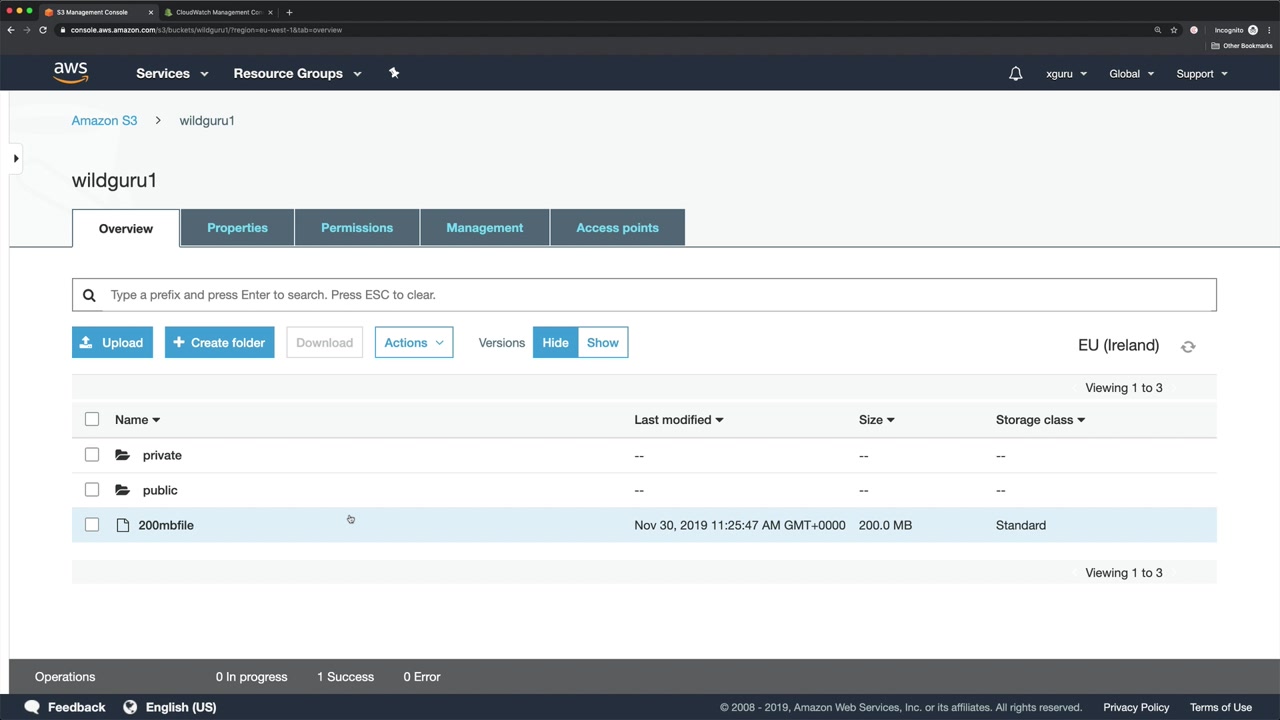This screenshot has height=720, width=1280.
Task: Open the public folder link
Action: 160,490
